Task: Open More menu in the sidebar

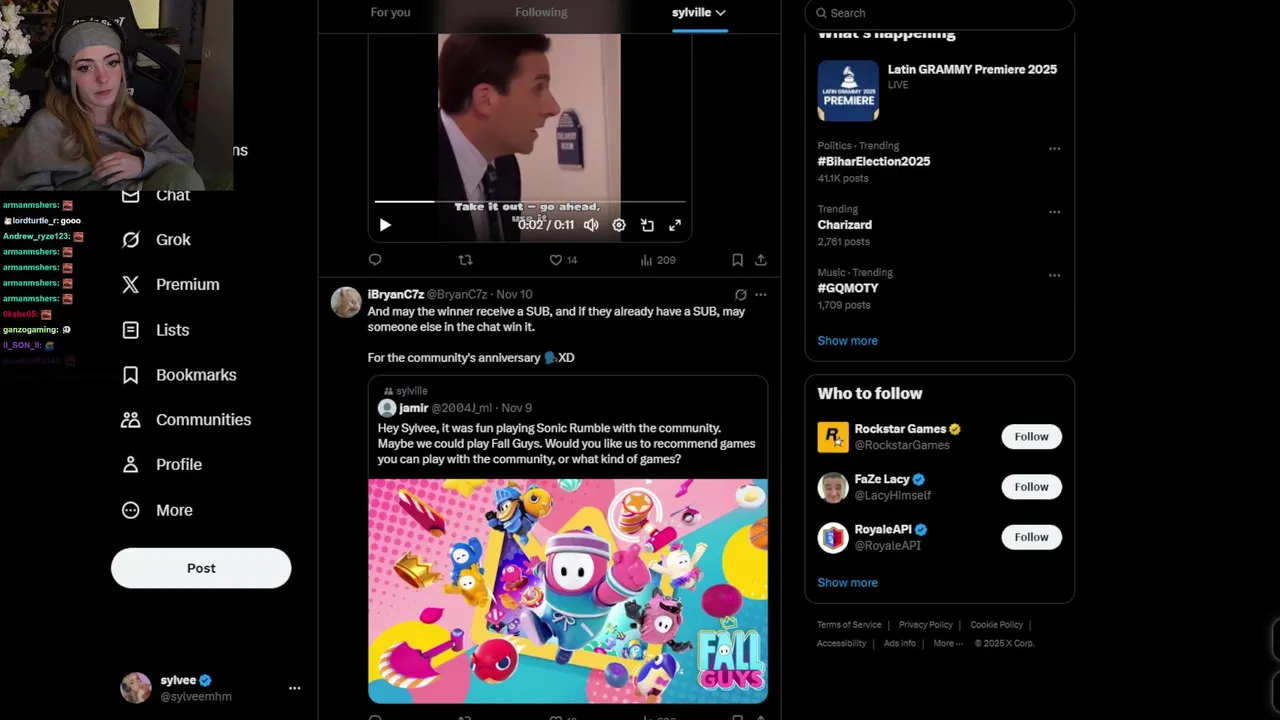Action: pos(157,510)
